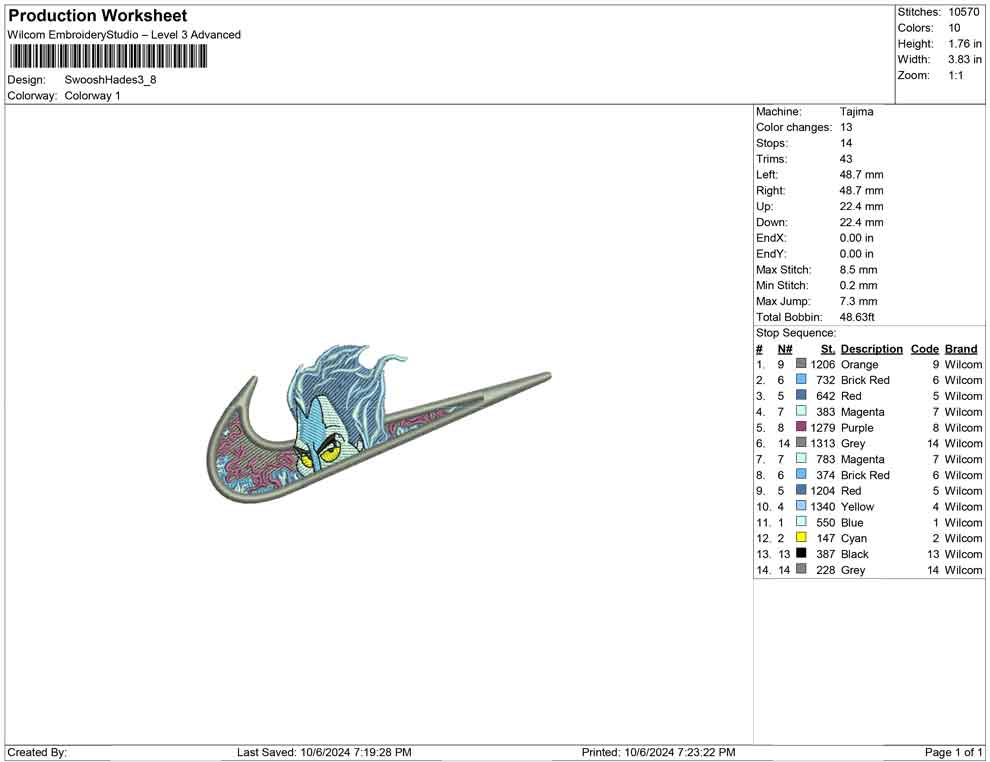The image size is (990, 762).
Task: Click the Total Bobbin 48.63ft value
Action: (857, 317)
